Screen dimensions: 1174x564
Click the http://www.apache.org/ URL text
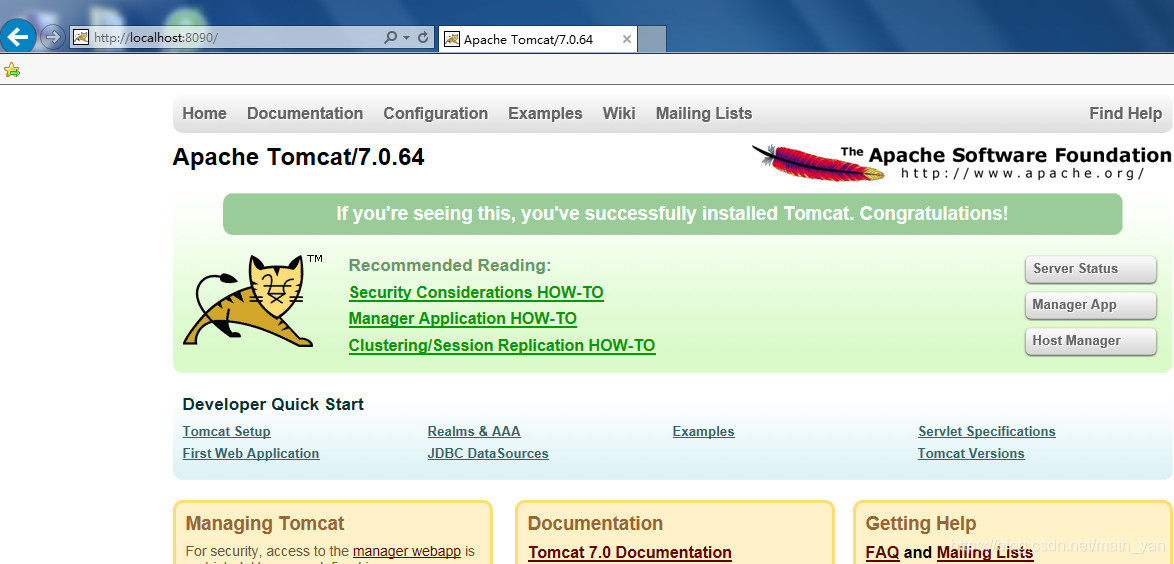[x=1023, y=173]
